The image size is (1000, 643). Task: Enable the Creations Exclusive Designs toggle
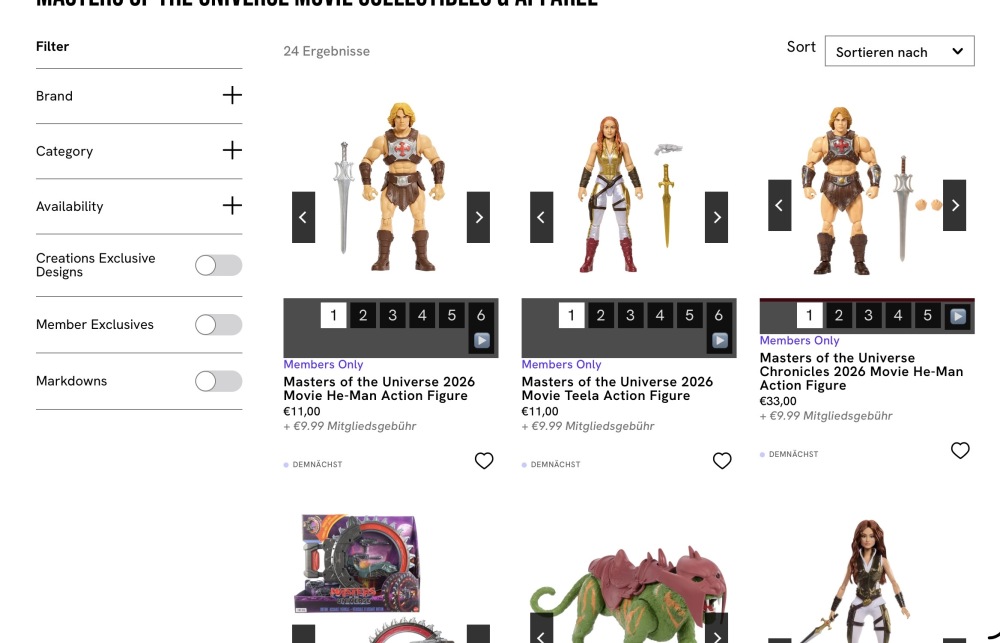(219, 265)
